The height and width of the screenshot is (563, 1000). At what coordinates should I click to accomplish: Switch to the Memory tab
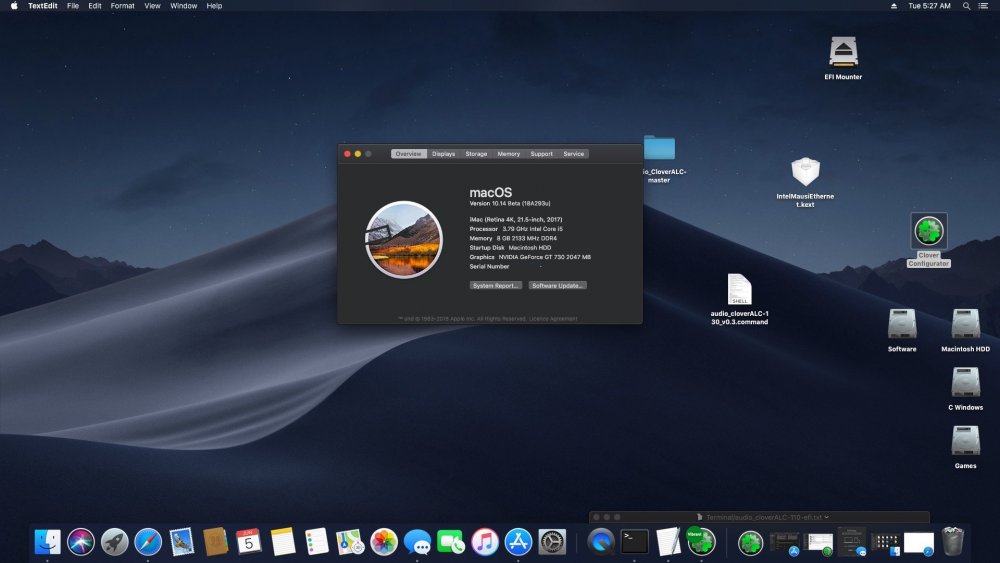509,154
